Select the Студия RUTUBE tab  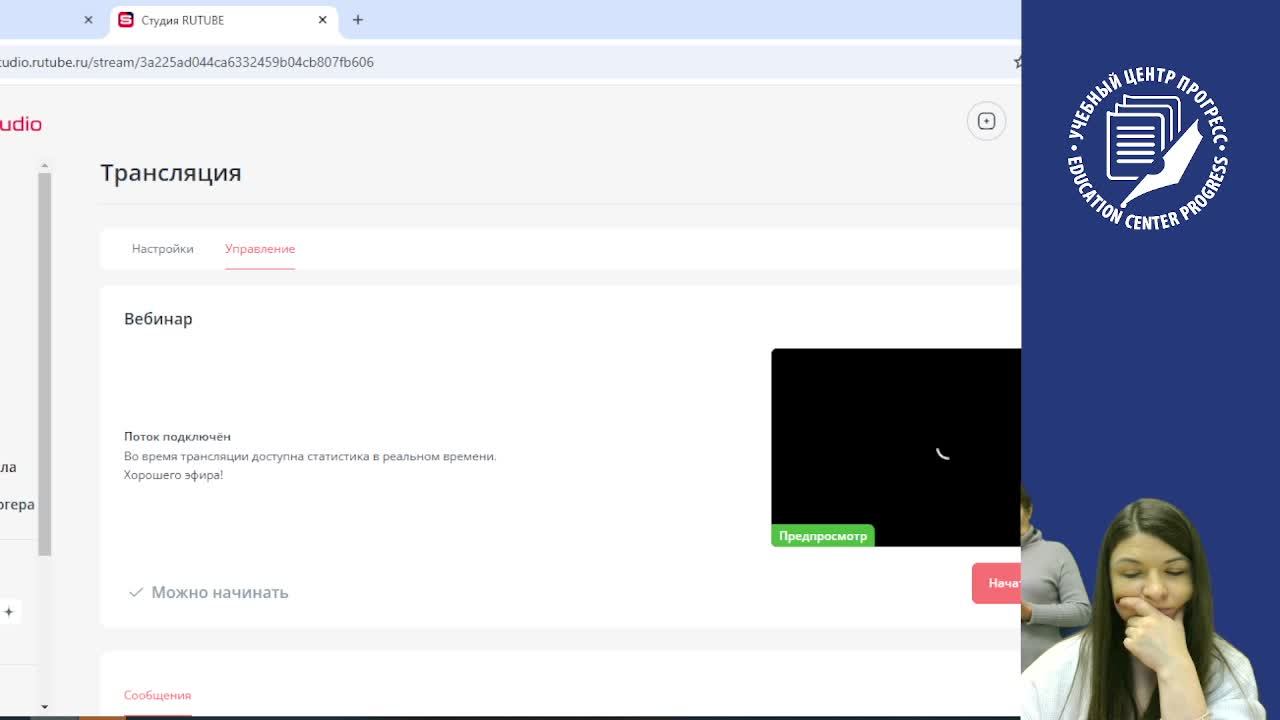(x=224, y=20)
